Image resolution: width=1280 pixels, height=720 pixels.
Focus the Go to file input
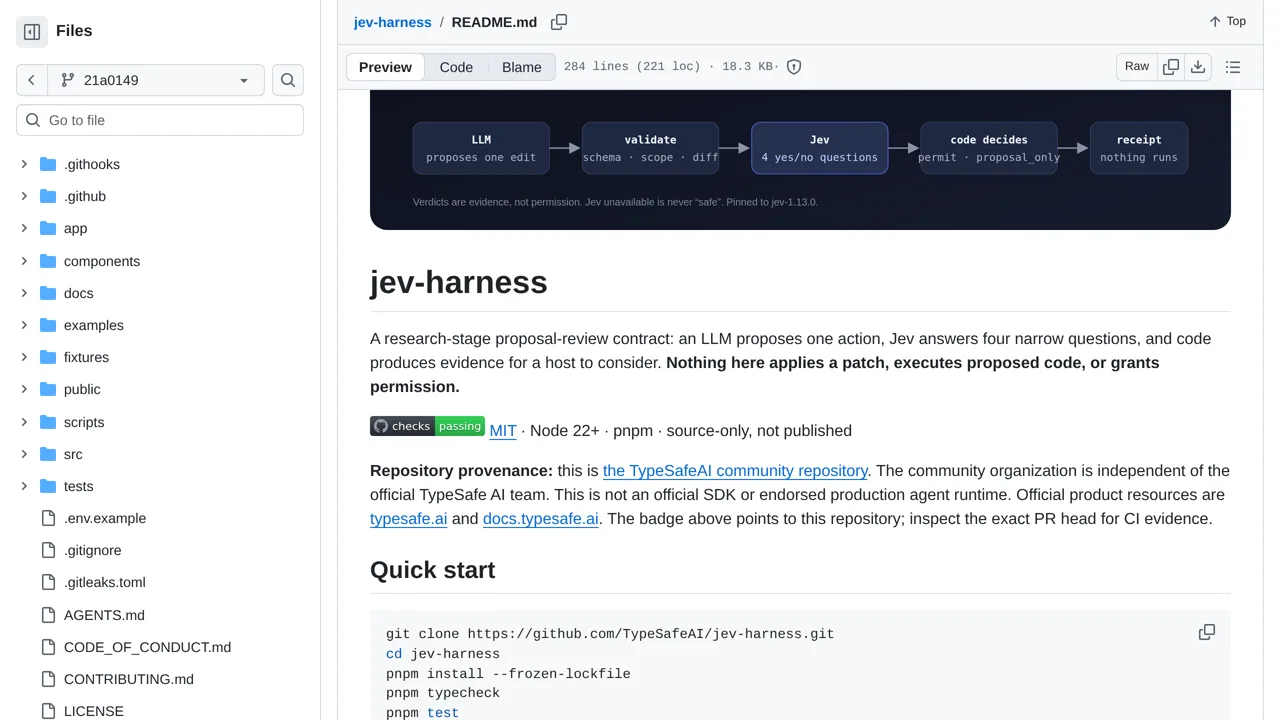[160, 120]
